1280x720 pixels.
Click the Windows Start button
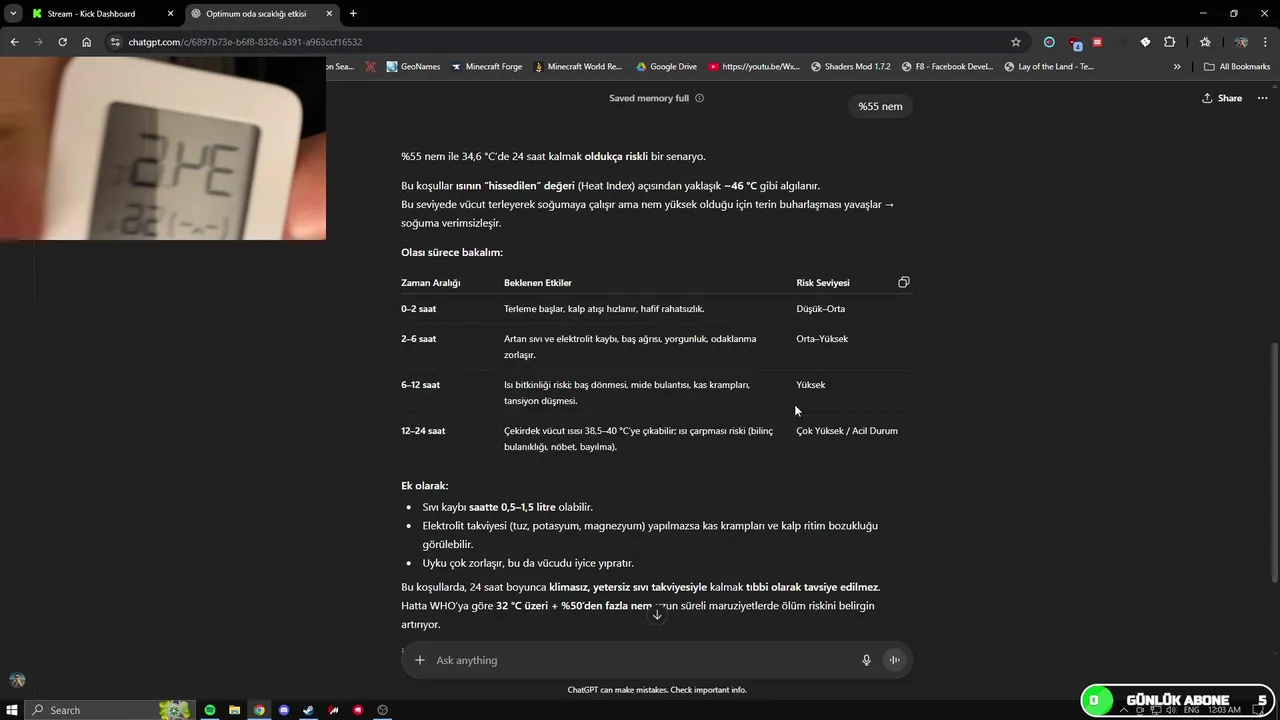12,710
